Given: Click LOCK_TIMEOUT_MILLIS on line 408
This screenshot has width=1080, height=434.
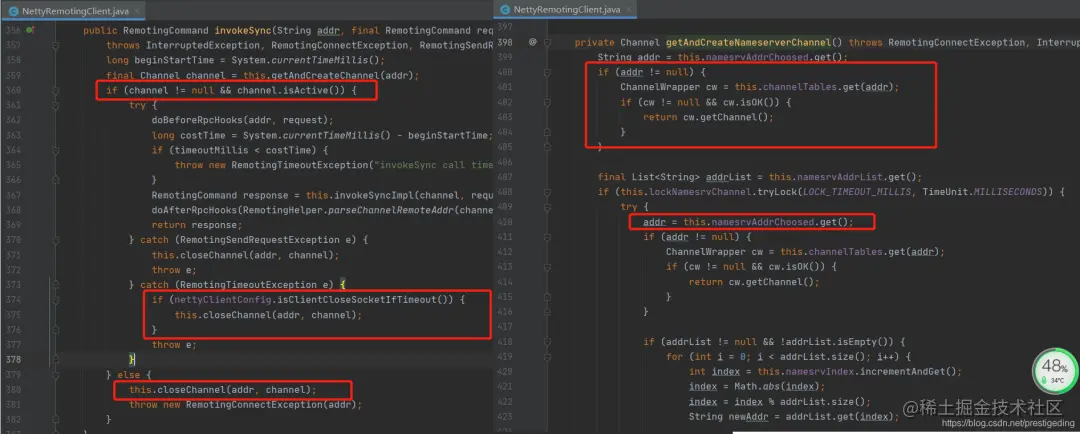Looking at the screenshot, I should pyautogui.click(x=857, y=192).
